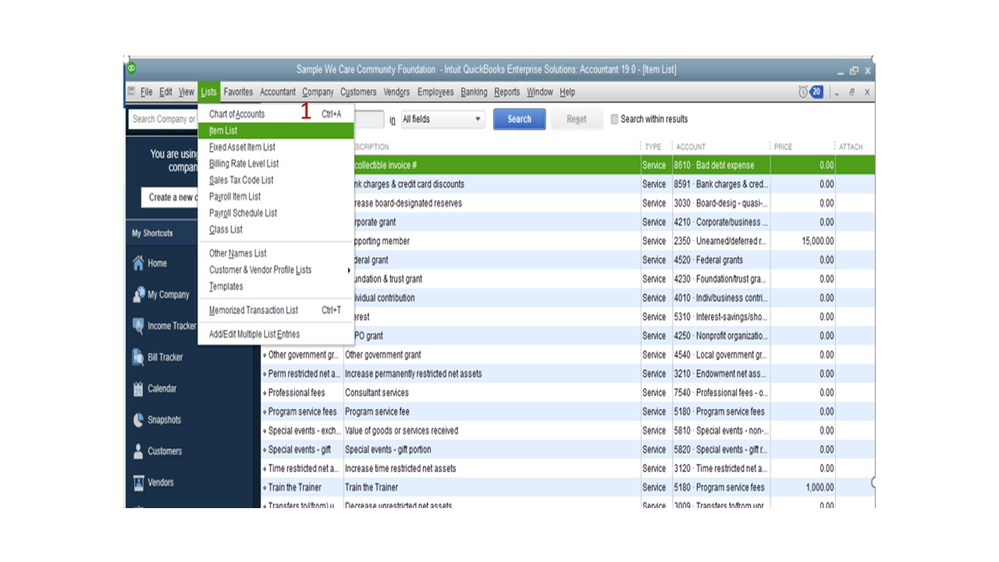Open the Company menu
This screenshot has height=562, width=999.
[x=318, y=92]
